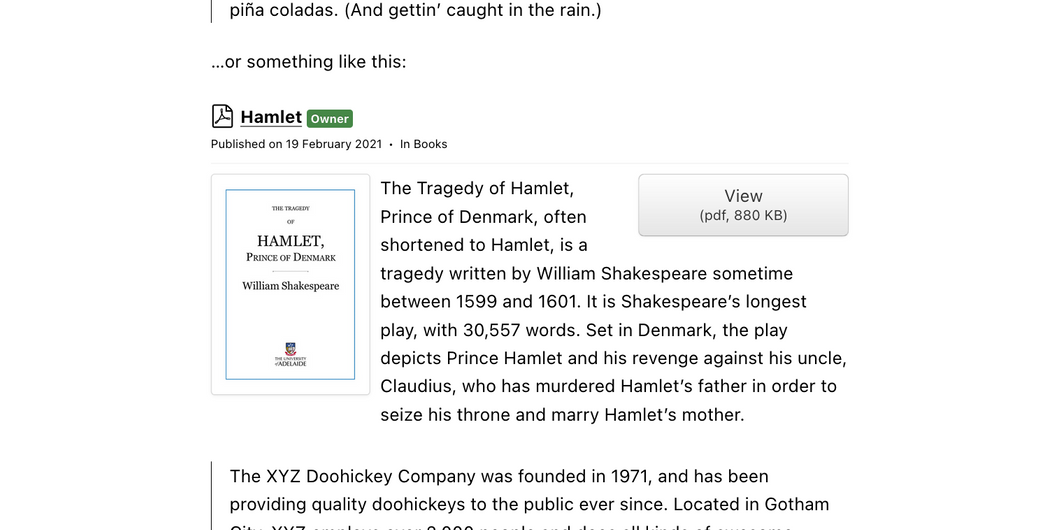
Task: Open the Hamlet book cover thumbnail
Action: pyautogui.click(x=291, y=285)
